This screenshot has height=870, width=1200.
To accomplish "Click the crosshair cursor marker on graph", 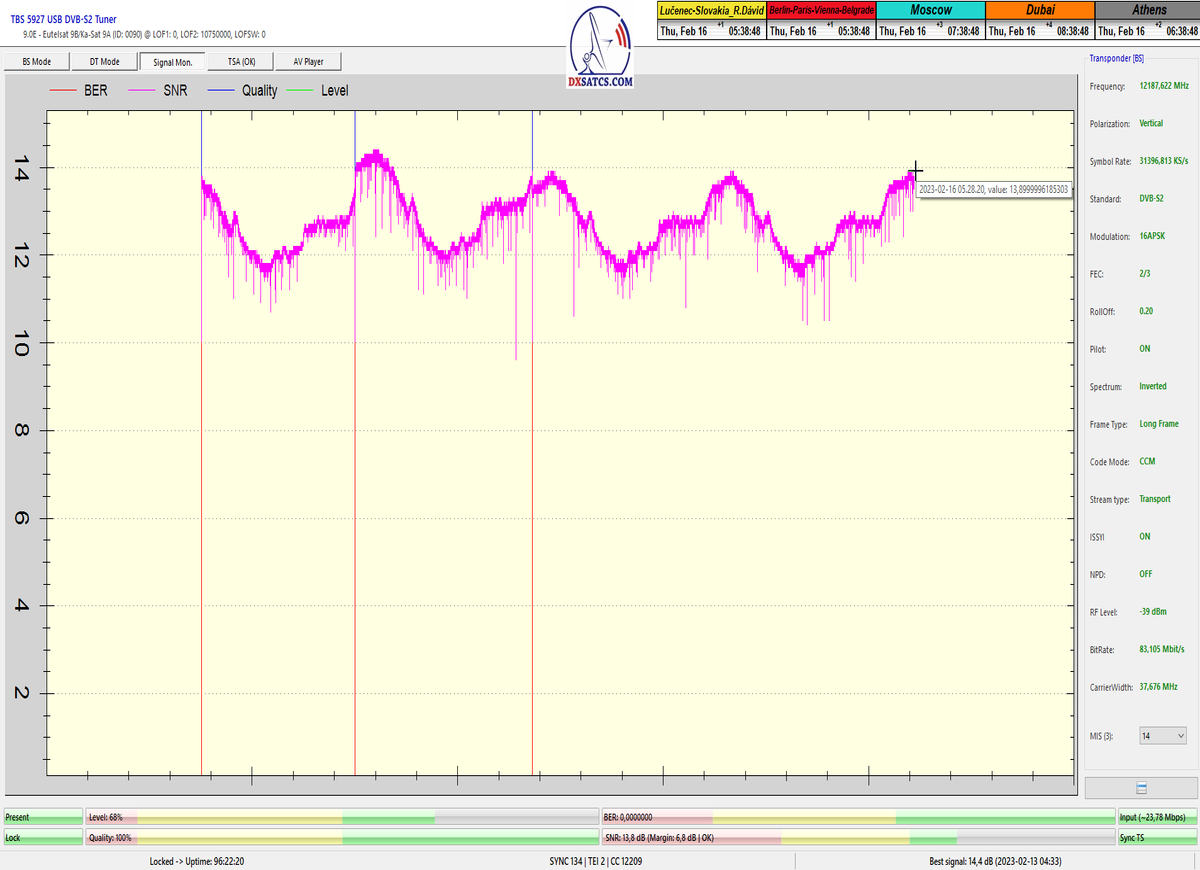I will [915, 171].
